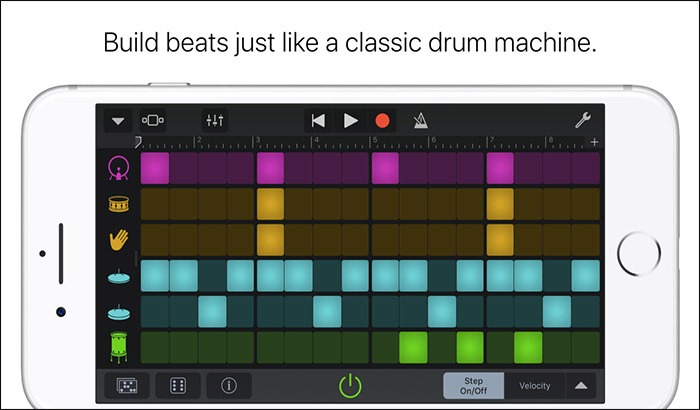700x410 pixels.
Task: Turn off the last upper hi-hat step
Action: [x=586, y=276]
